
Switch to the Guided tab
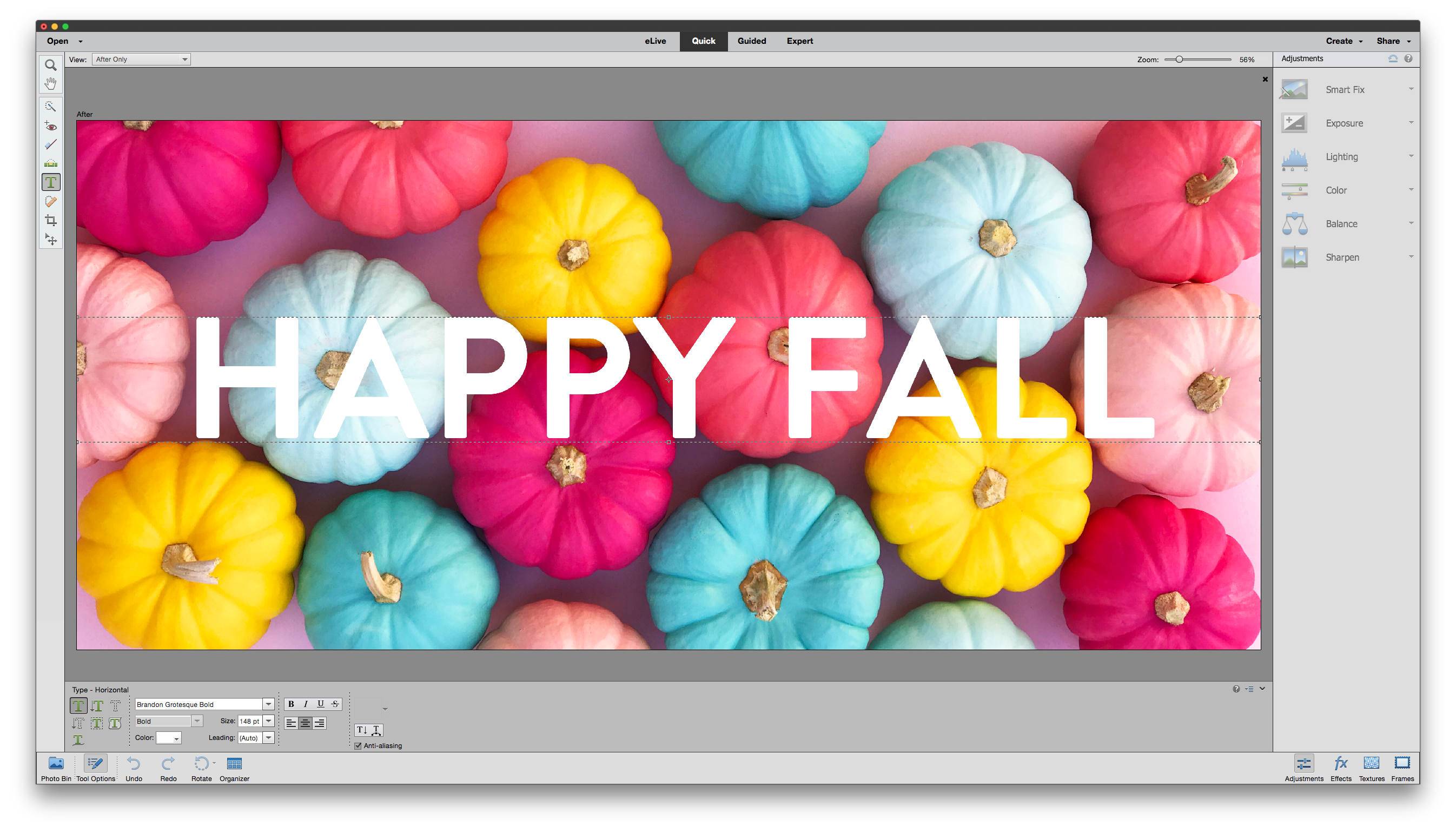point(751,41)
